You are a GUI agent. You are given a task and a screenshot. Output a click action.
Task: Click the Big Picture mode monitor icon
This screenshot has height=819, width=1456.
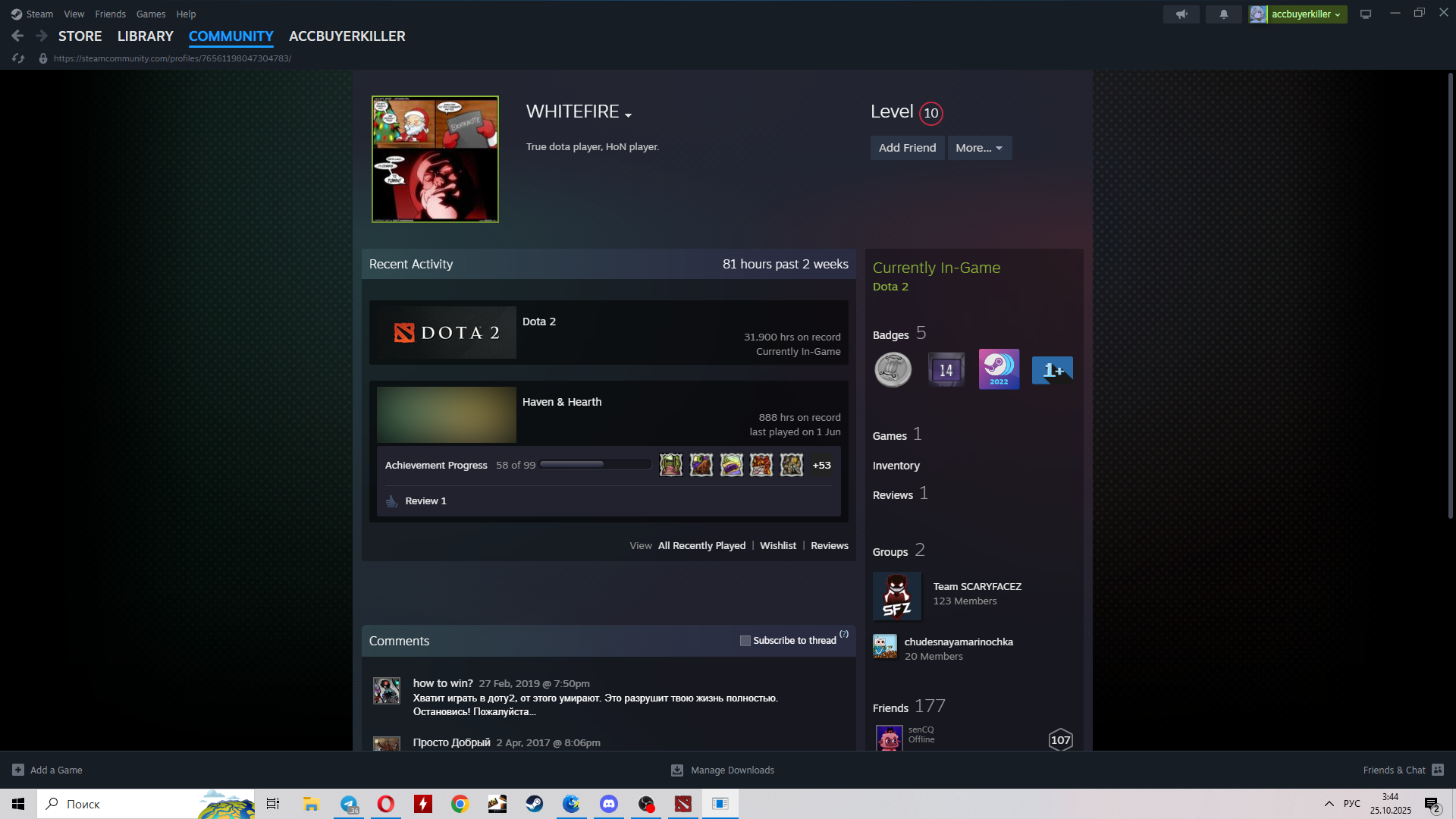click(1365, 14)
